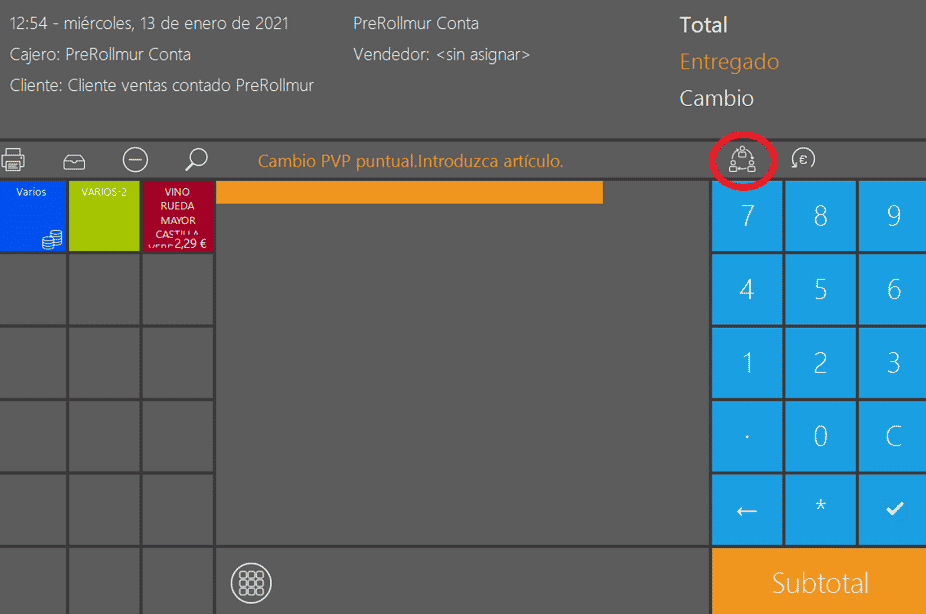This screenshot has height=614, width=926.
Task: Tap number 5 on the keypad
Action: point(820,289)
